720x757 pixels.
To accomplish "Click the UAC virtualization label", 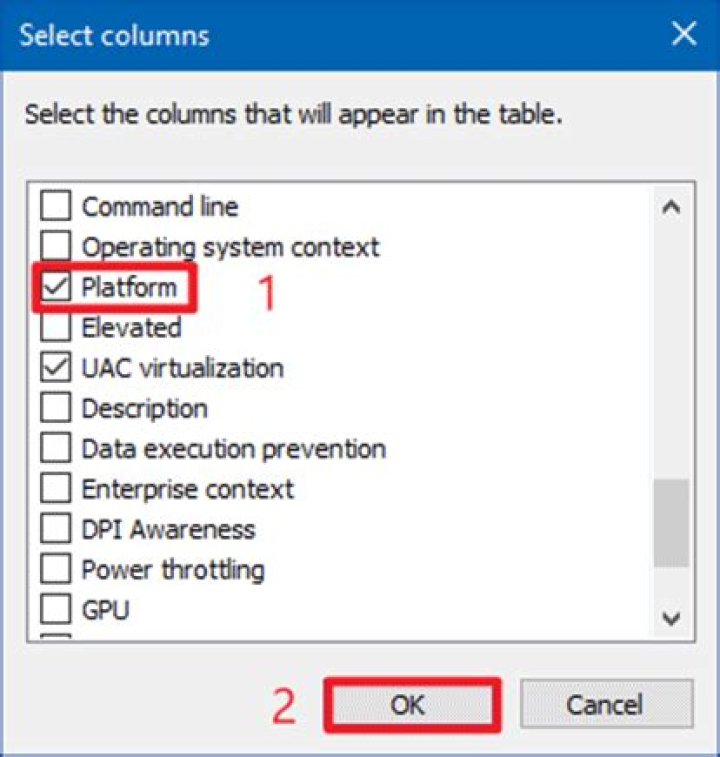I will point(182,368).
